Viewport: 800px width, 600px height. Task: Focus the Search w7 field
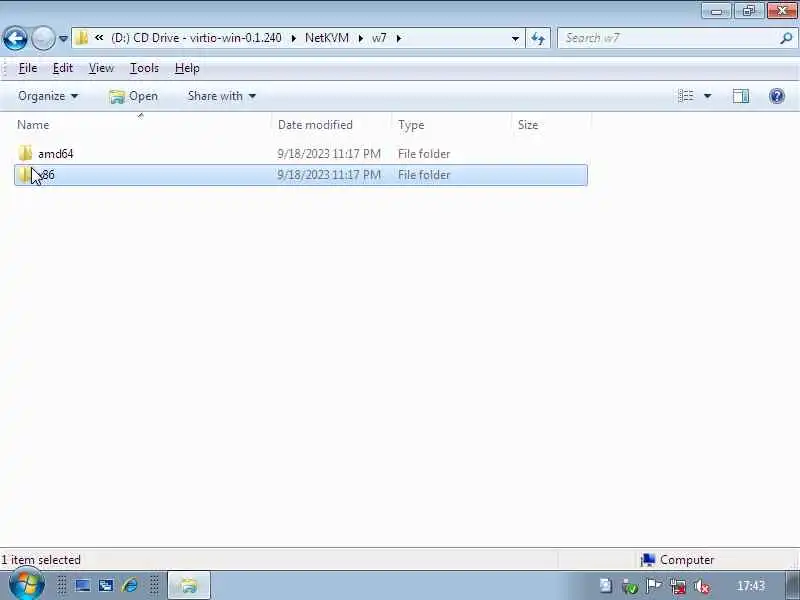(x=668, y=38)
